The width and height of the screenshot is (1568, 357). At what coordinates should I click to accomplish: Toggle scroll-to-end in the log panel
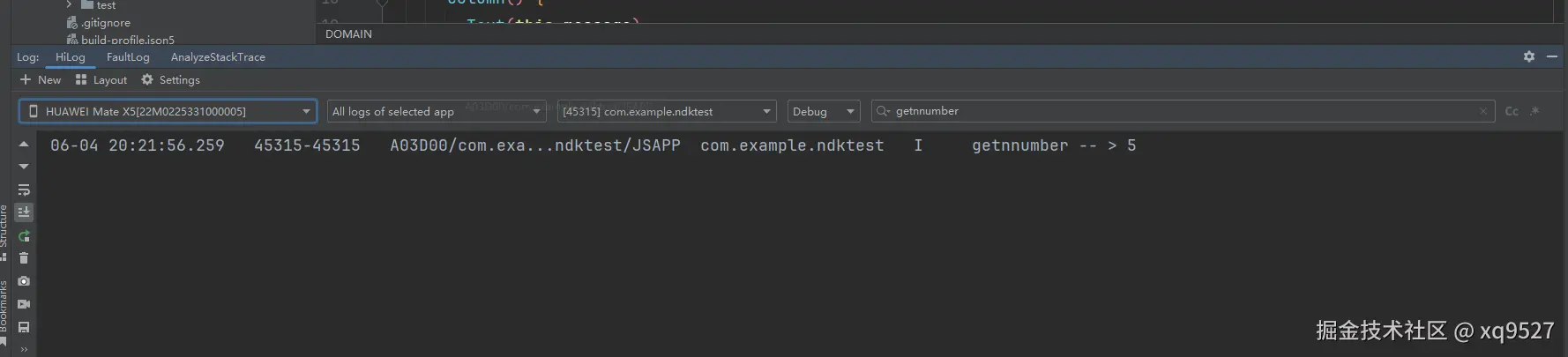[24, 212]
